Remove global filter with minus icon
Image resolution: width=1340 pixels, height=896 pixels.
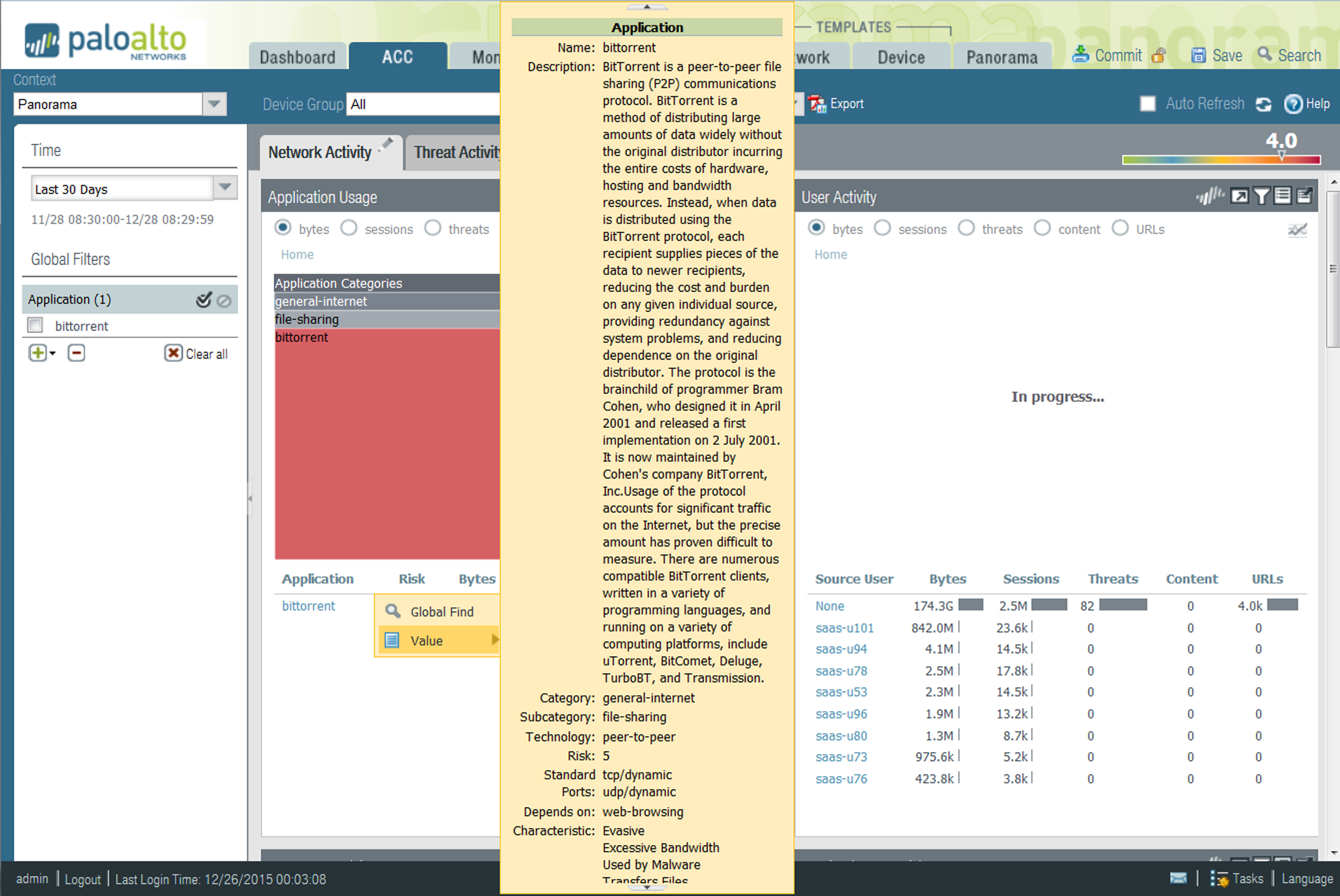(x=77, y=353)
